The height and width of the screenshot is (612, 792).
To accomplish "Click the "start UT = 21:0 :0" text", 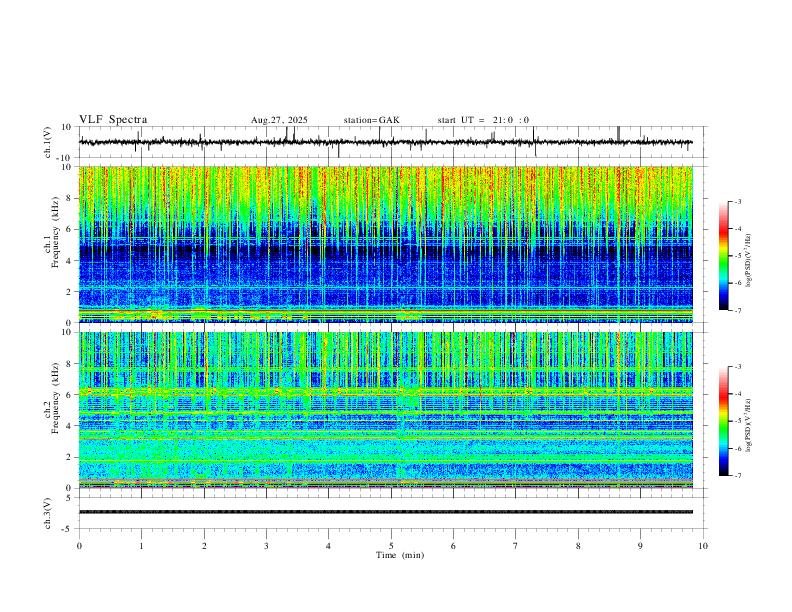I will (x=483, y=120).
